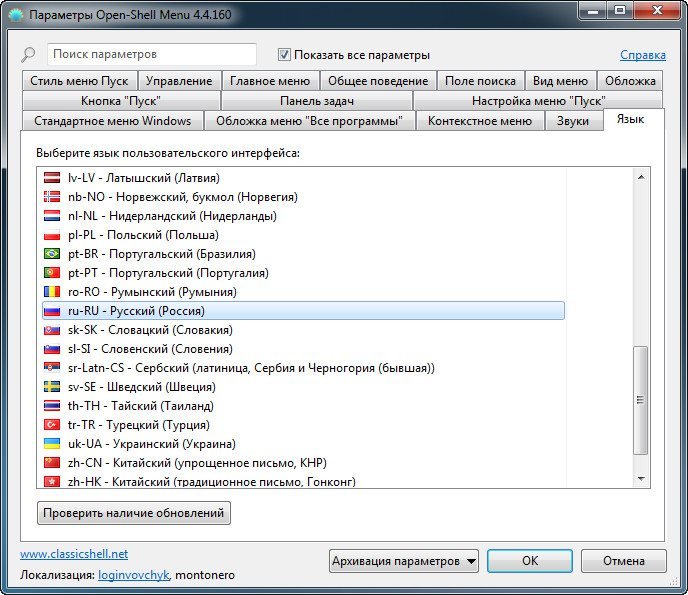Viewport: 688px width, 595px height.
Task: Click the Slovakia flag icon
Action: (52, 330)
